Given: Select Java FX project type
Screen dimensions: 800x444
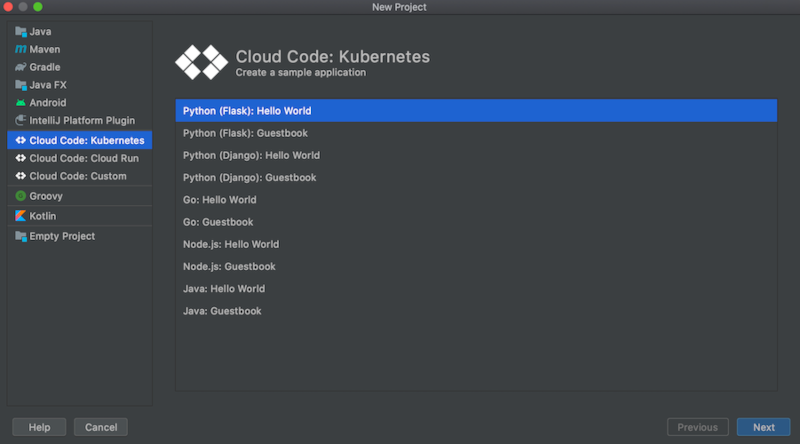Looking at the screenshot, I should click(x=47, y=85).
